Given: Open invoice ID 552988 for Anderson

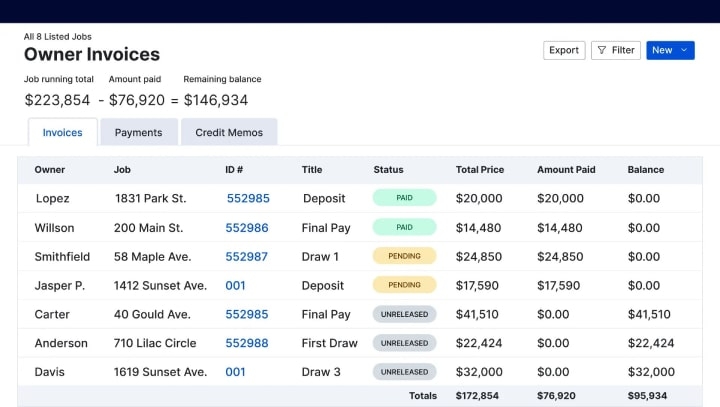Looking at the screenshot, I should [247, 343].
